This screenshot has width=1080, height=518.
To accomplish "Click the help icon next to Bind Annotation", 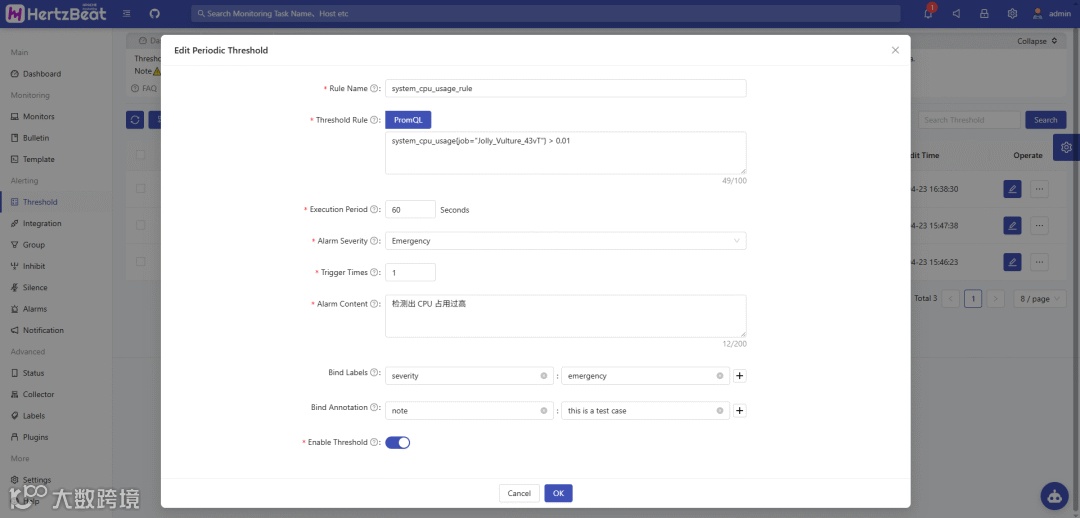I will click(374, 408).
